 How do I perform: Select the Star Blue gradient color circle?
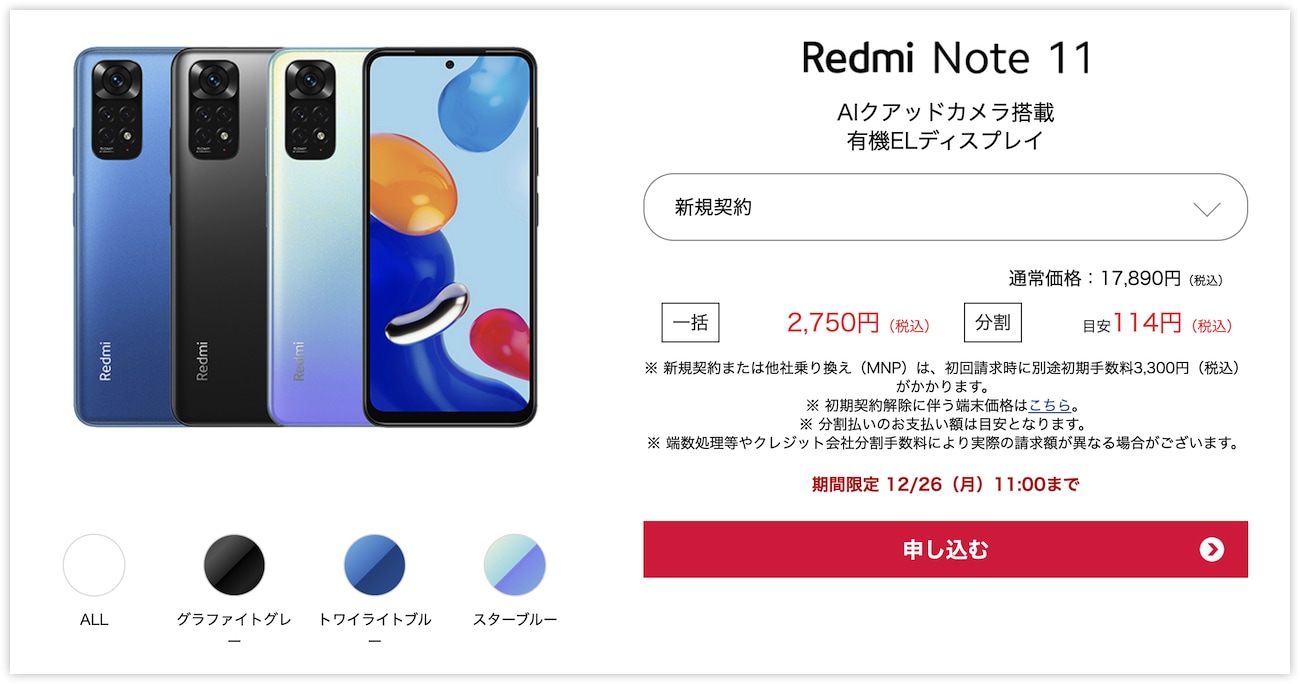[x=514, y=565]
